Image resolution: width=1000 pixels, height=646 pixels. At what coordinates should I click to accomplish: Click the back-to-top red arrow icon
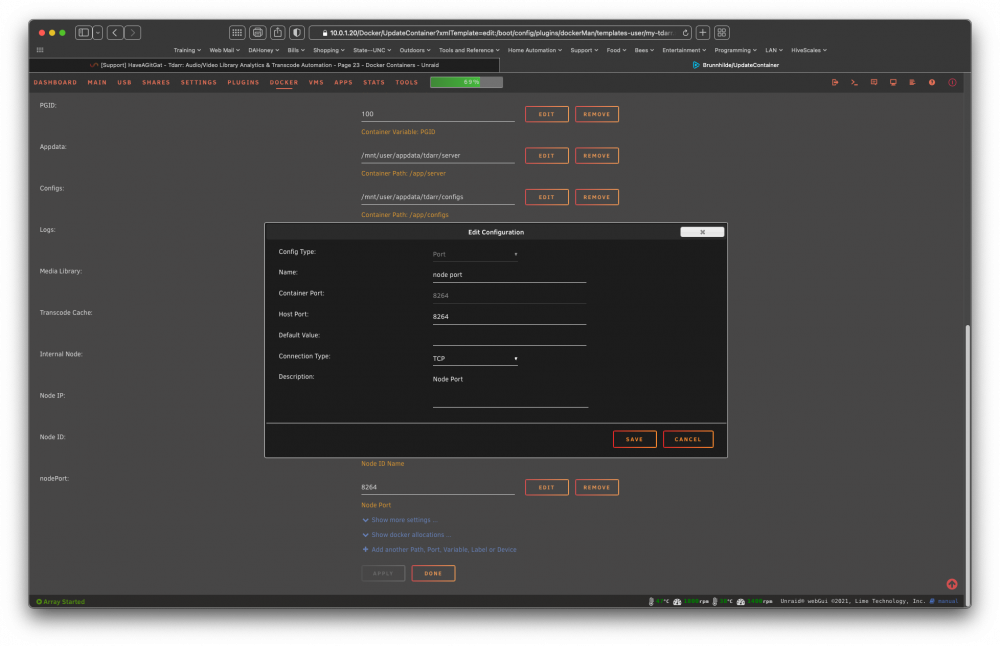click(x=952, y=584)
